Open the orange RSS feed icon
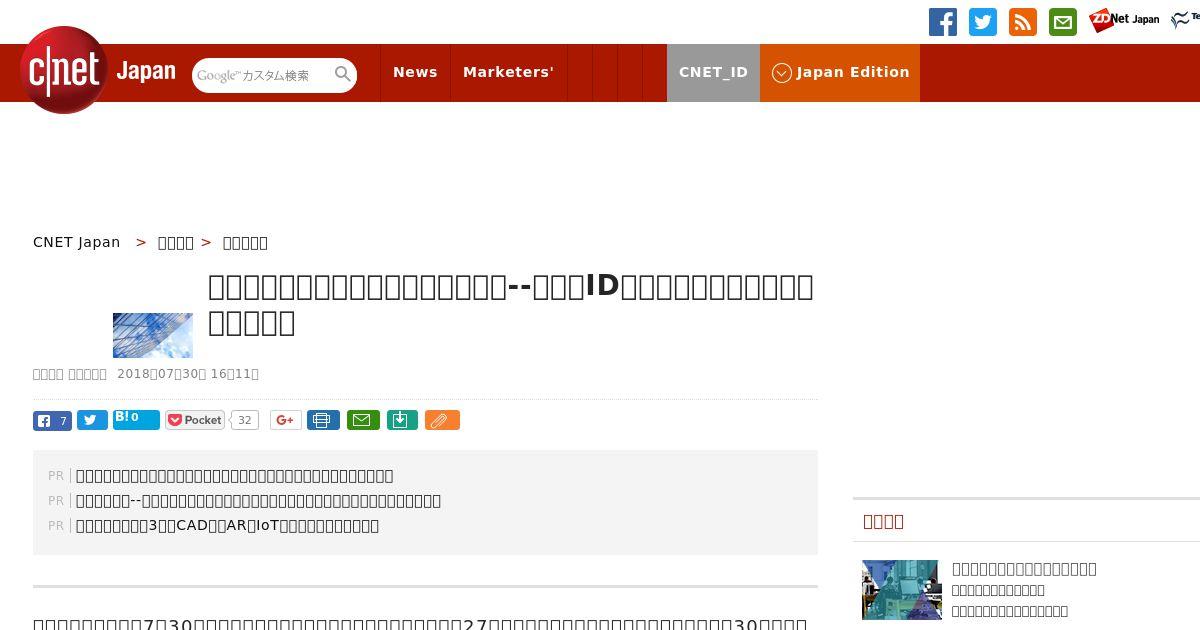The width and height of the screenshot is (1200, 630). tap(1023, 22)
